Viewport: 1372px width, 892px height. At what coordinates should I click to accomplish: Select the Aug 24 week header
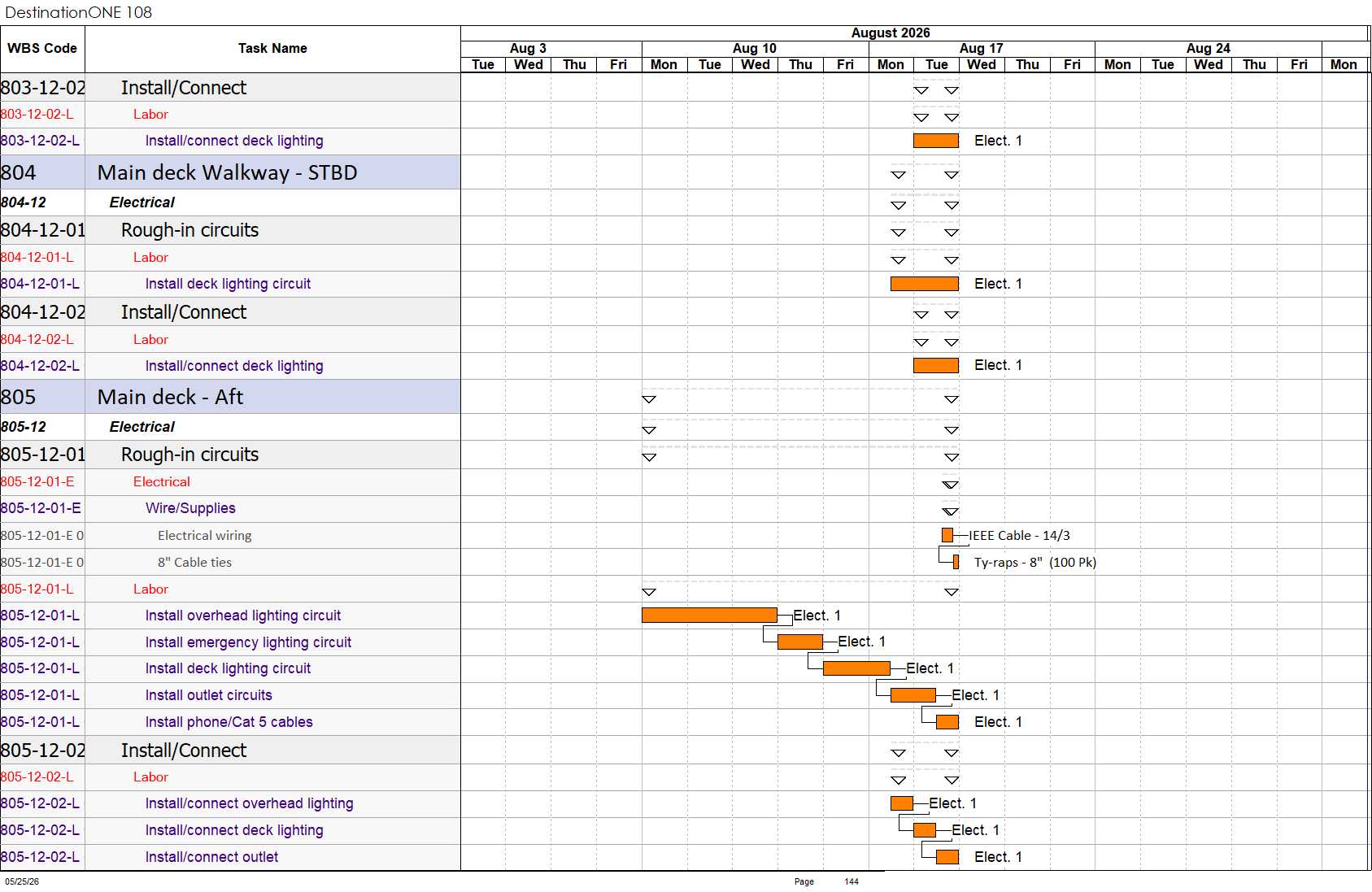[1209, 49]
